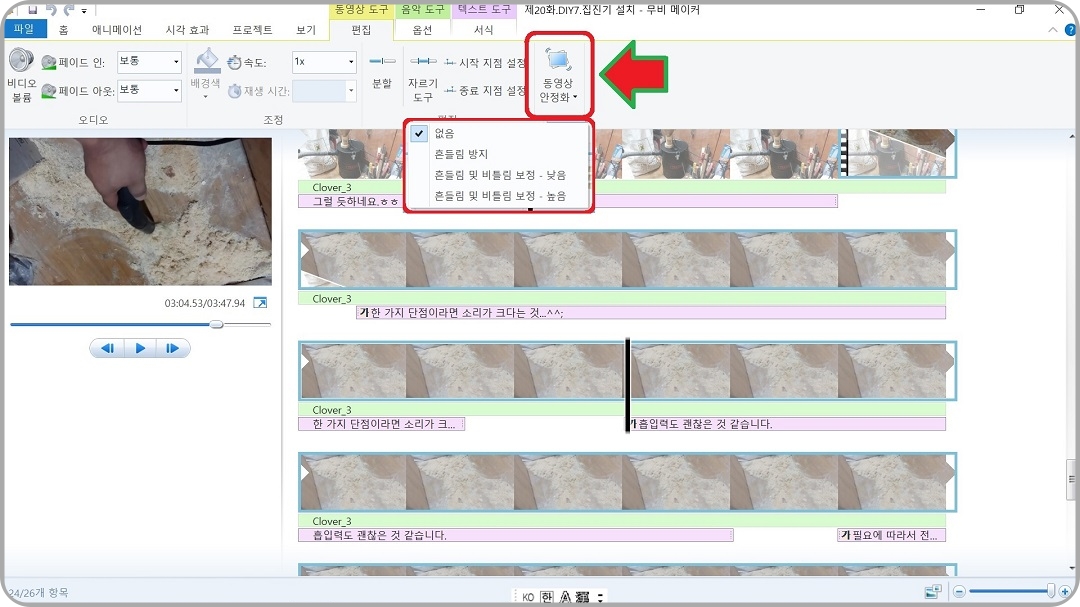Screen dimensions: 1080x607
Task: Open the 속도 dropdown showing 1x
Action: pos(349,62)
